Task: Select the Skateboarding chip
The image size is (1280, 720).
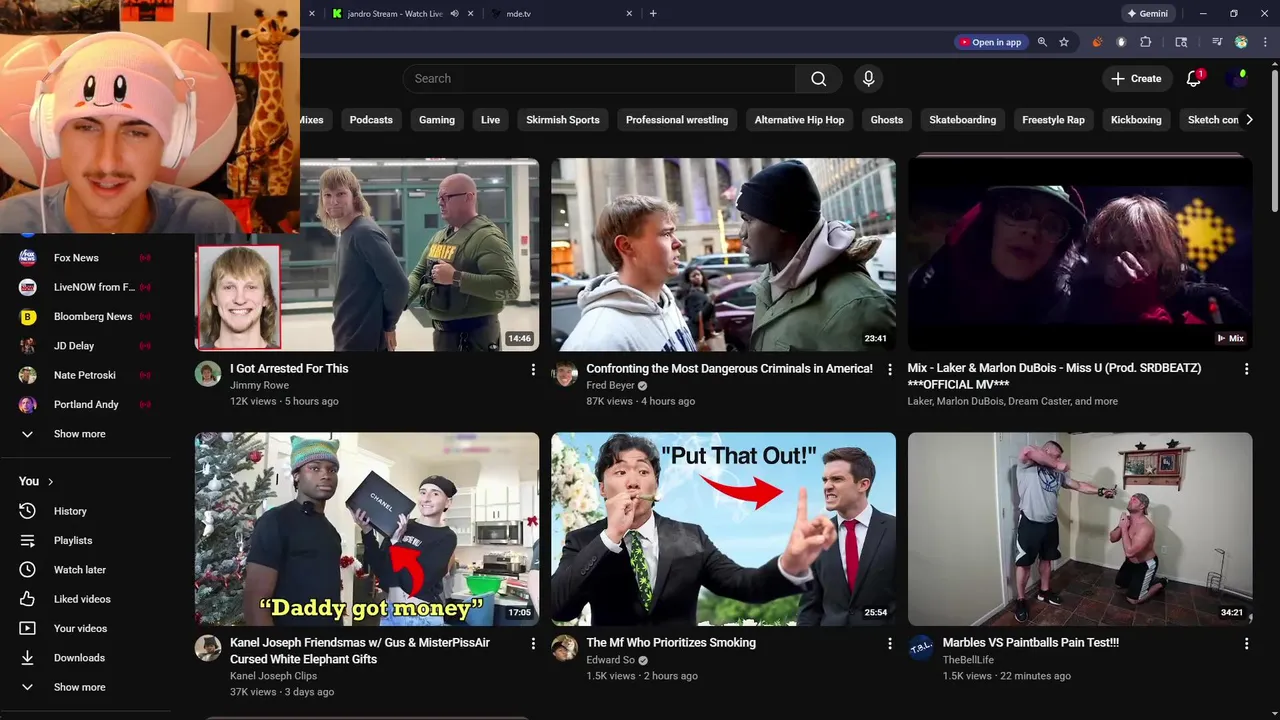Action: (x=962, y=120)
